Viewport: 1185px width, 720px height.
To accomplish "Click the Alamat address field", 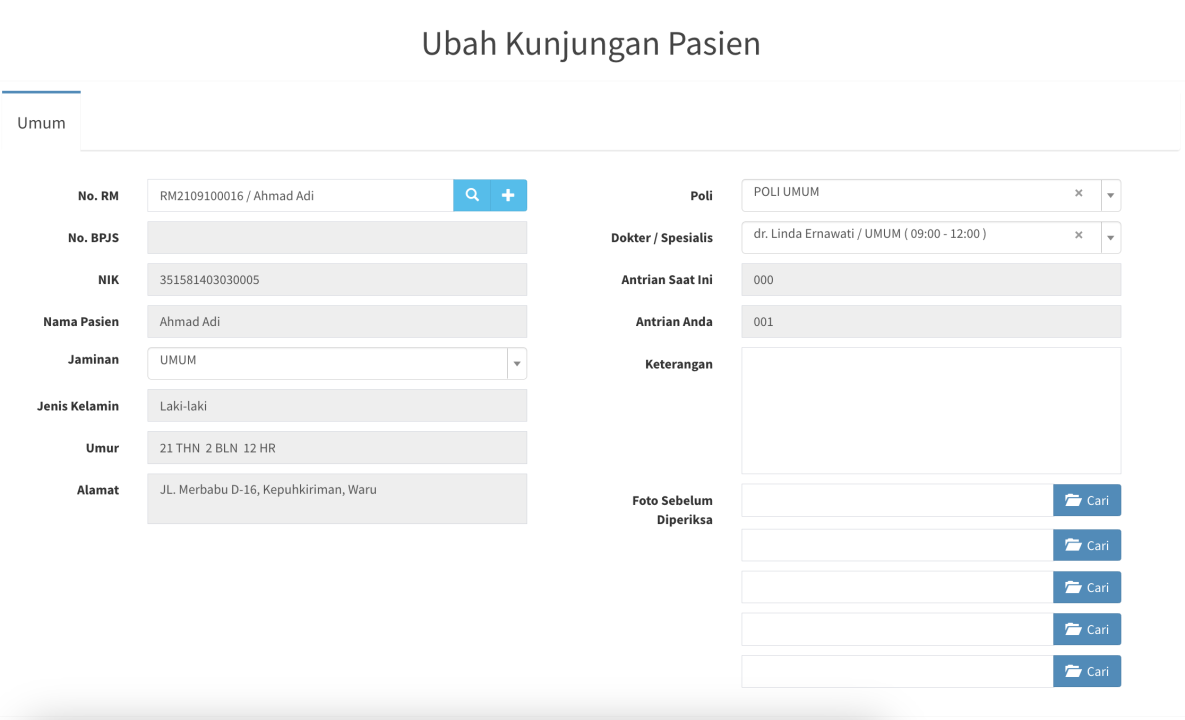I will click(x=336, y=498).
